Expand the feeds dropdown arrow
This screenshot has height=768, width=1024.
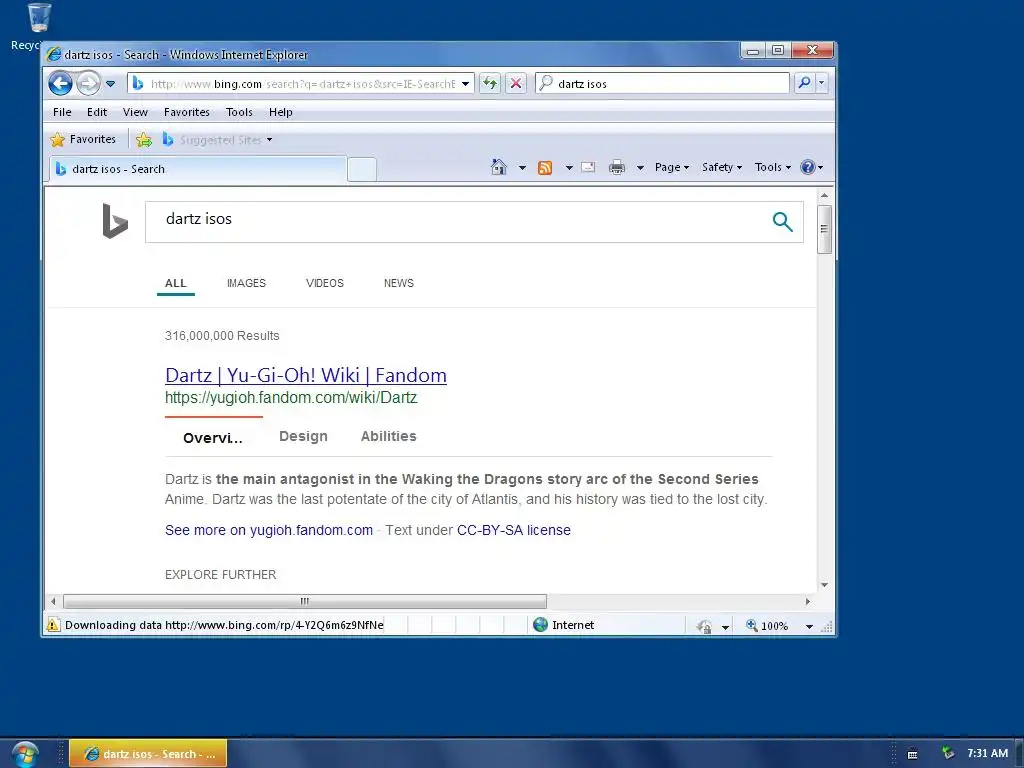click(x=569, y=168)
